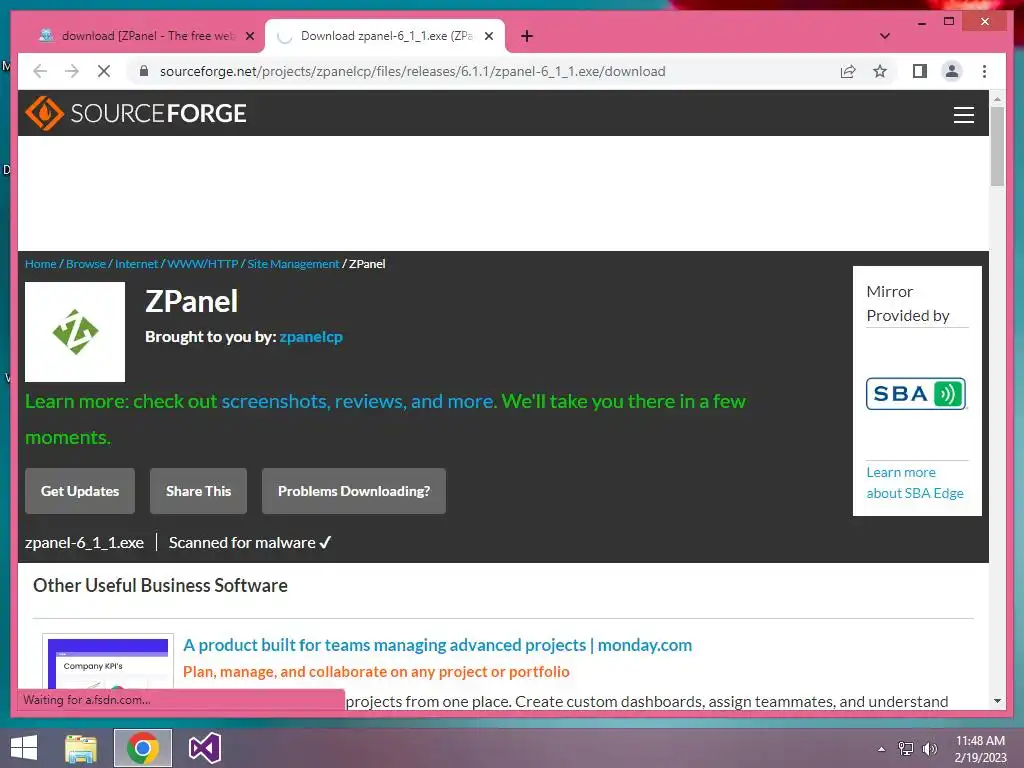Click Learn more about SBA Edge
The width and height of the screenshot is (1024, 768).
point(915,483)
